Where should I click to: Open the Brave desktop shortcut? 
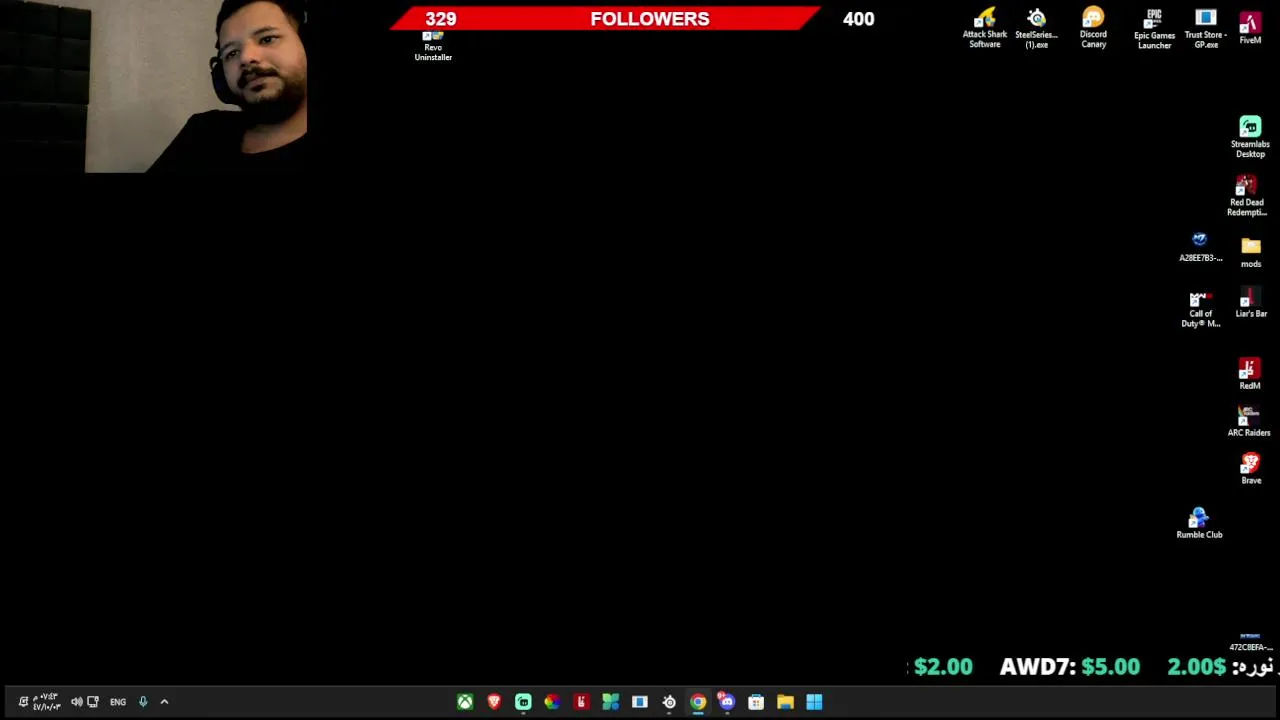pos(1251,469)
